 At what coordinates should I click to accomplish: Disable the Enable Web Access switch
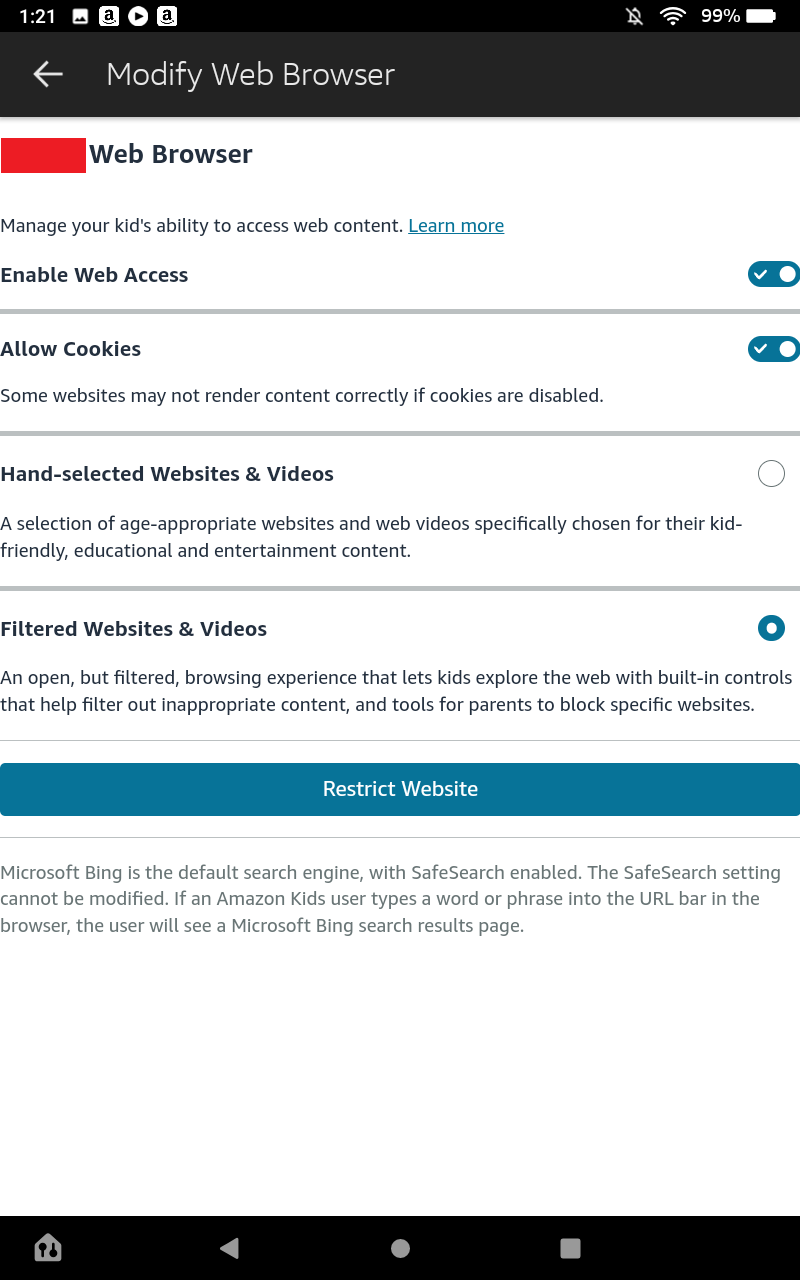click(773, 274)
